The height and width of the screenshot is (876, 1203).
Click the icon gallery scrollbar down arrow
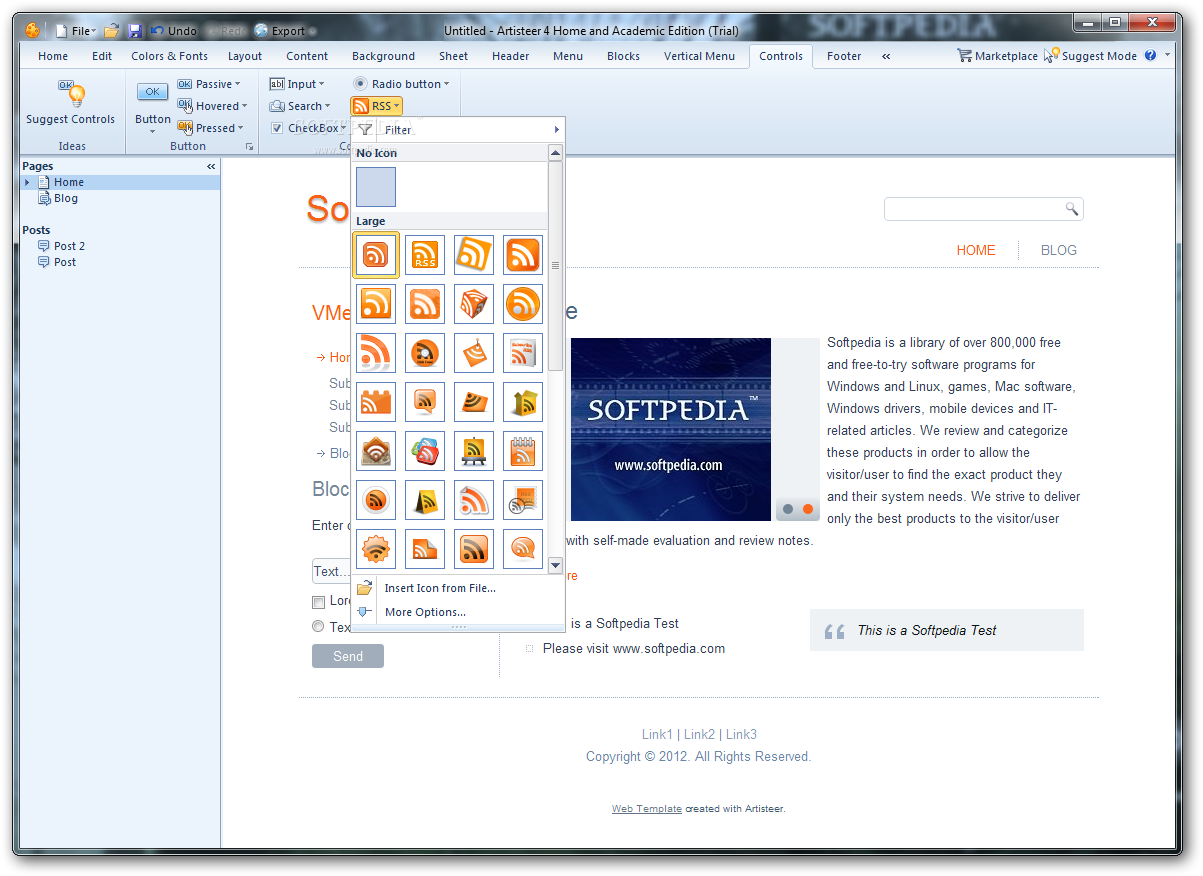pyautogui.click(x=556, y=566)
